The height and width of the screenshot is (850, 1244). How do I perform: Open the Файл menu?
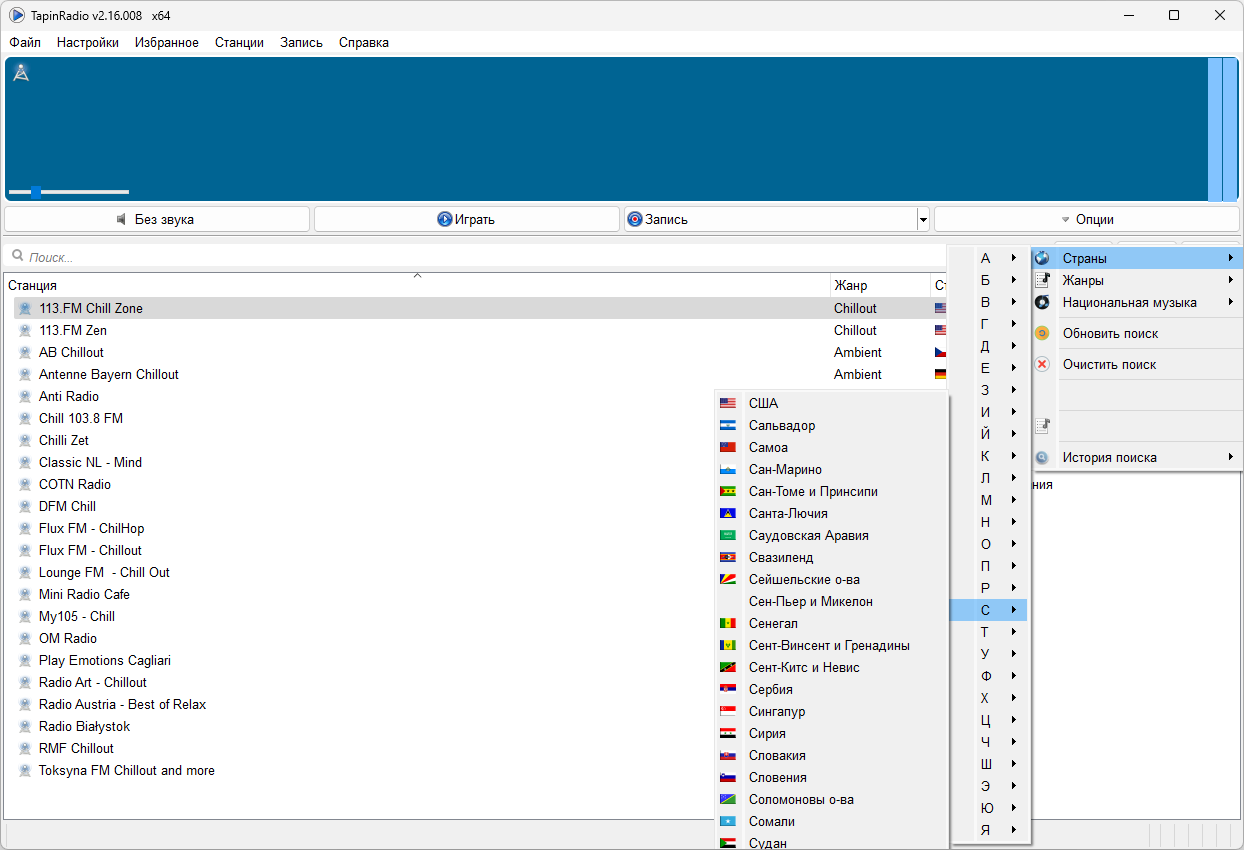tap(25, 42)
